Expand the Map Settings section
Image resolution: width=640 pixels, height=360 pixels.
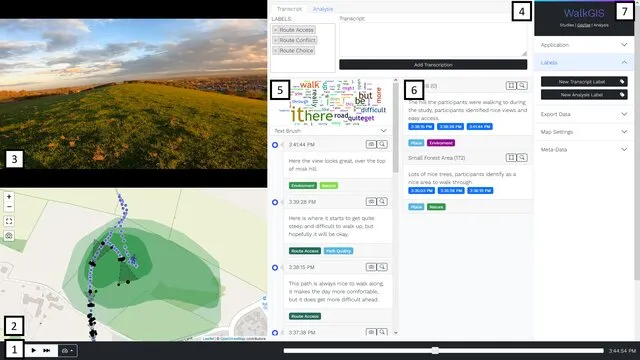[584, 132]
